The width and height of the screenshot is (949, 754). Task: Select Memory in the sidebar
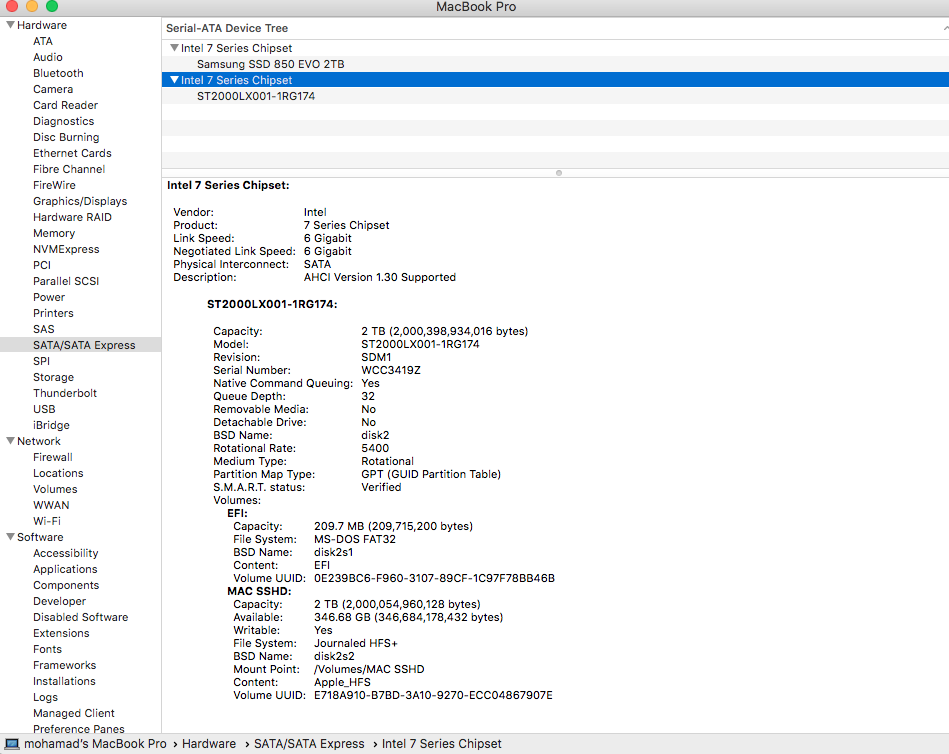54,234
